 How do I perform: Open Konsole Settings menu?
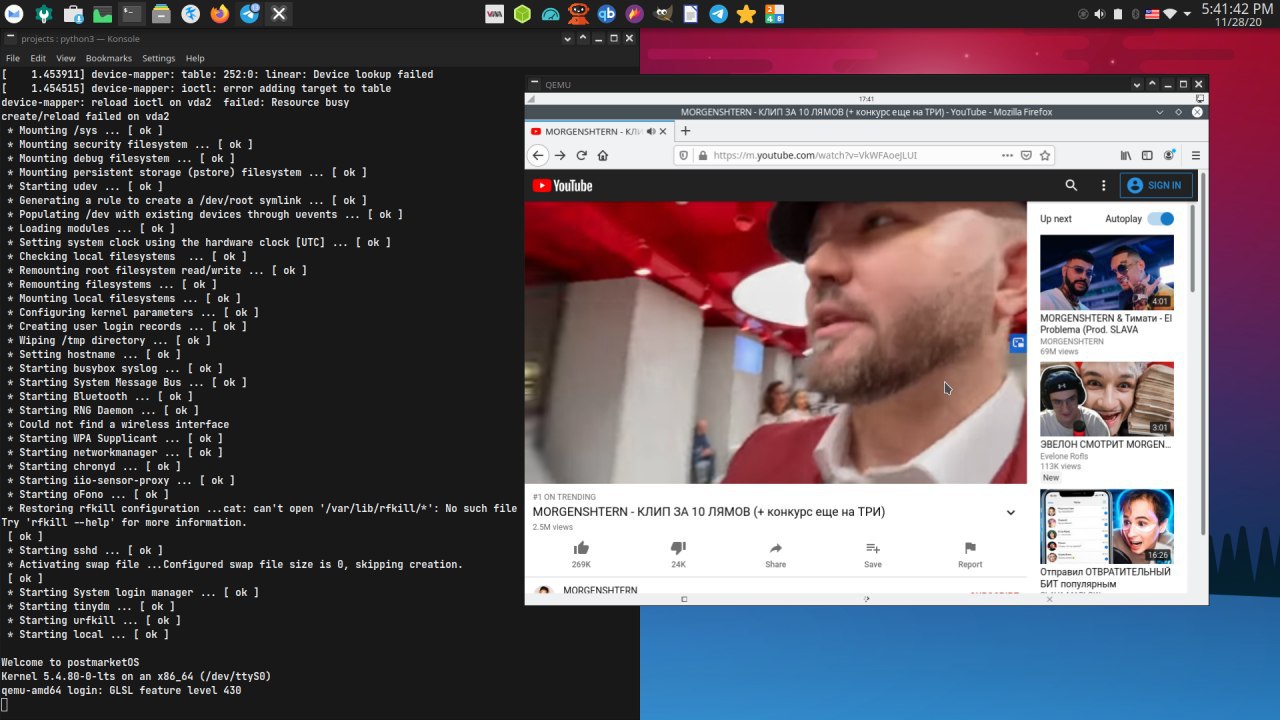pyautogui.click(x=158, y=58)
